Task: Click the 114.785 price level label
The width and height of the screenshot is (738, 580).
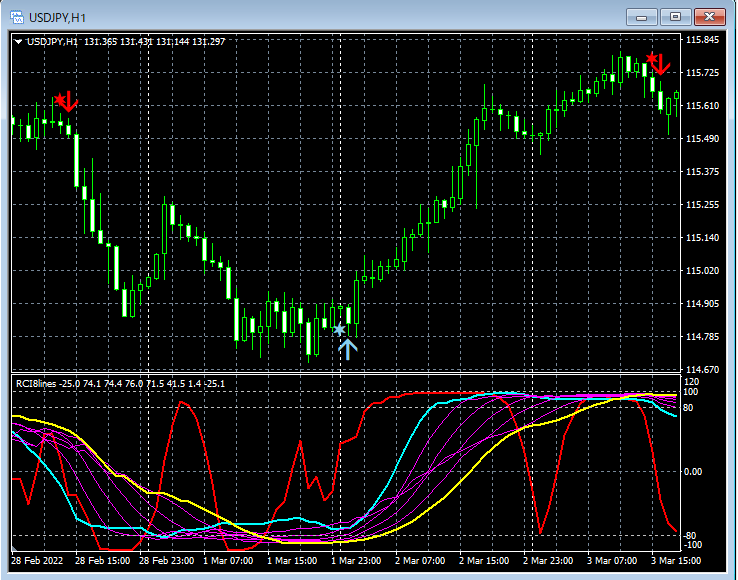Action: (x=702, y=337)
